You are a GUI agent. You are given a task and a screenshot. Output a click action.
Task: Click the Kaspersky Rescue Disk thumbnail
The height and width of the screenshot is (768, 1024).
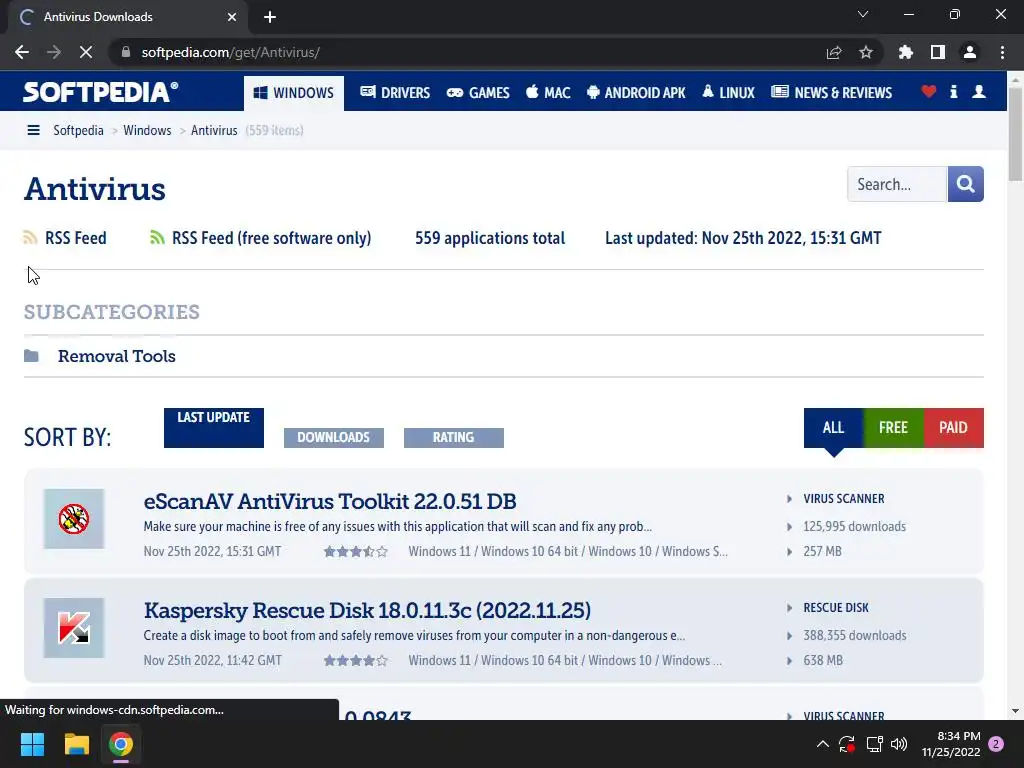click(74, 628)
